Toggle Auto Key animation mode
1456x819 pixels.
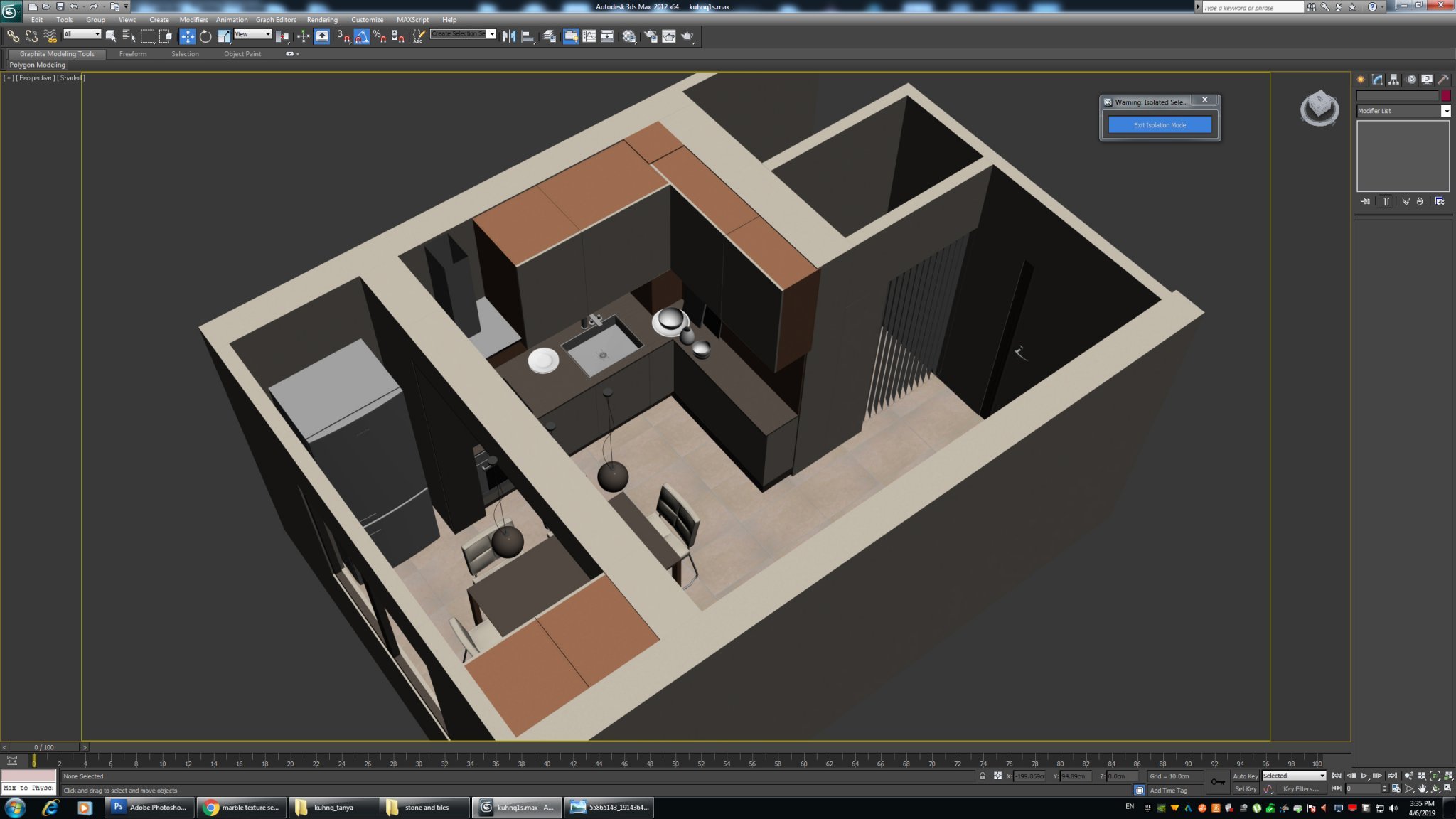pyautogui.click(x=1245, y=776)
